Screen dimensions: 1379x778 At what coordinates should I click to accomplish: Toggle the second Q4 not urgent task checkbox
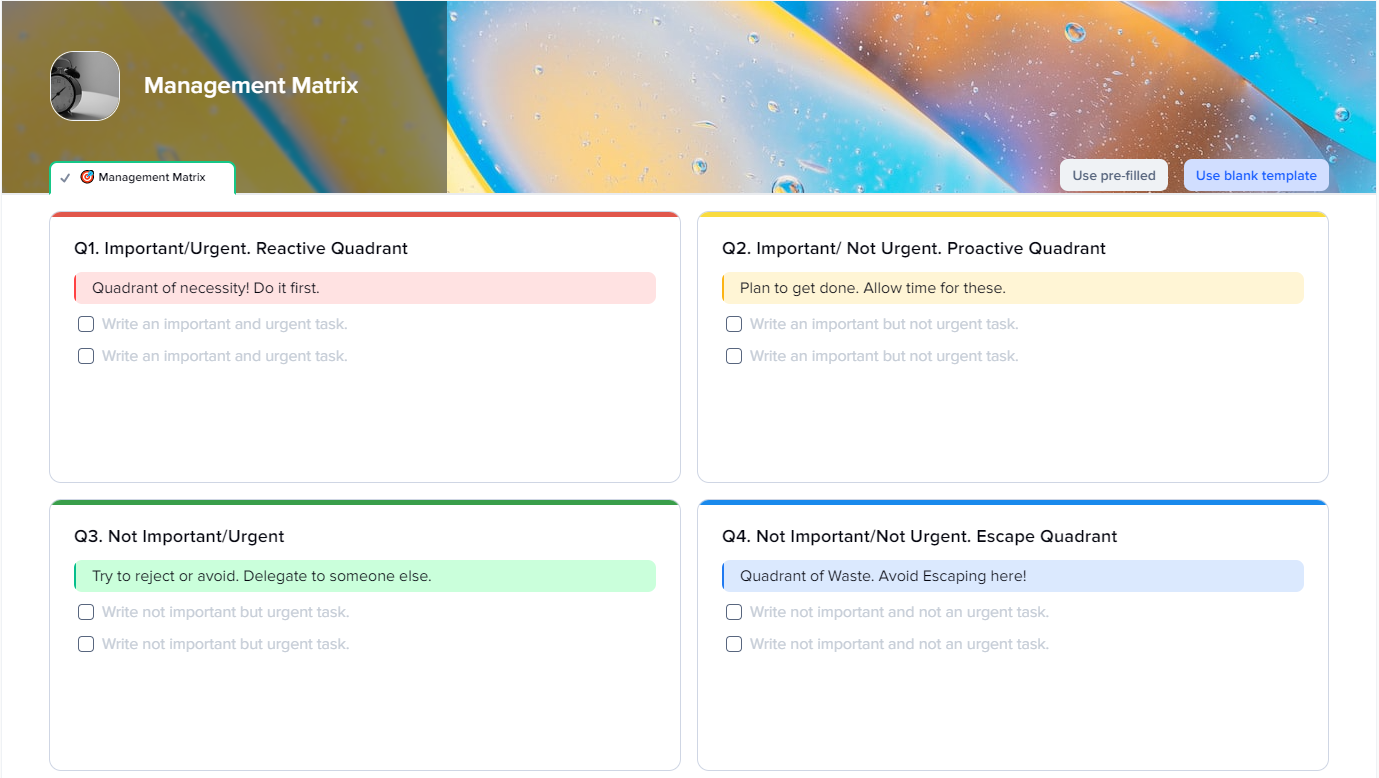(734, 644)
